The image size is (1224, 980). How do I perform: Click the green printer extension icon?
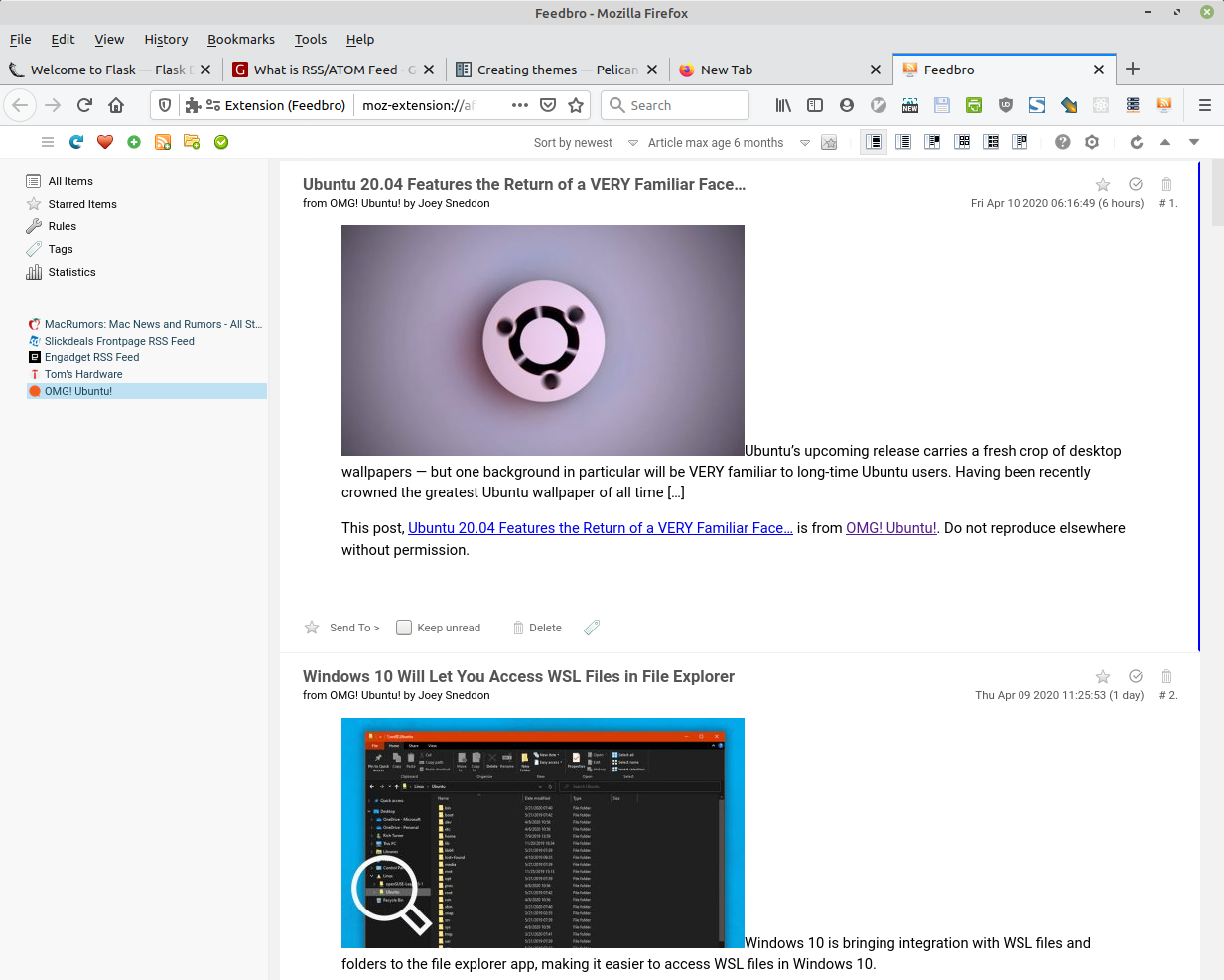coord(974,105)
